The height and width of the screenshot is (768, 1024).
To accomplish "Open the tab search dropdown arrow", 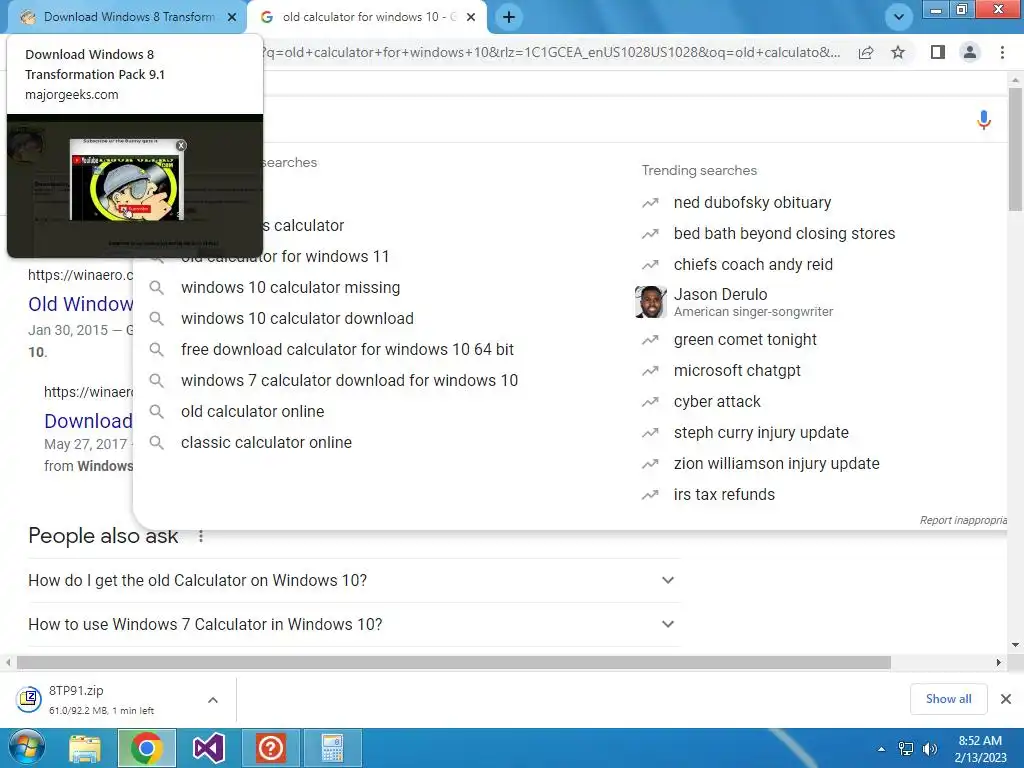I will 899,17.
